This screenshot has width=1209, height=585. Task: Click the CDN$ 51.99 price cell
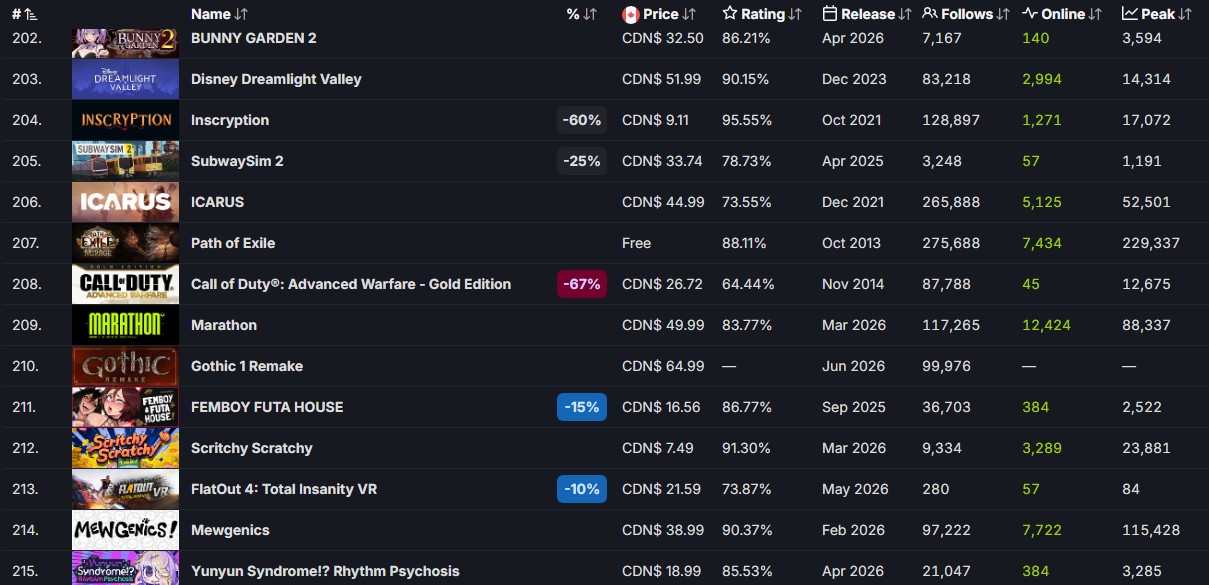pyautogui.click(x=662, y=79)
